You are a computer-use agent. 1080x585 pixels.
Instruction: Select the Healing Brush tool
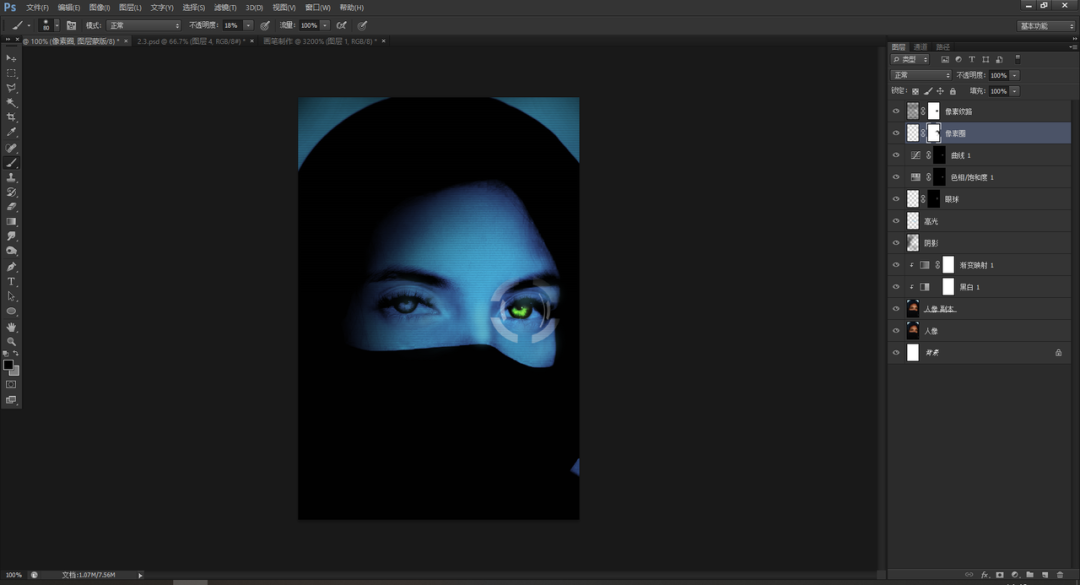click(11, 148)
